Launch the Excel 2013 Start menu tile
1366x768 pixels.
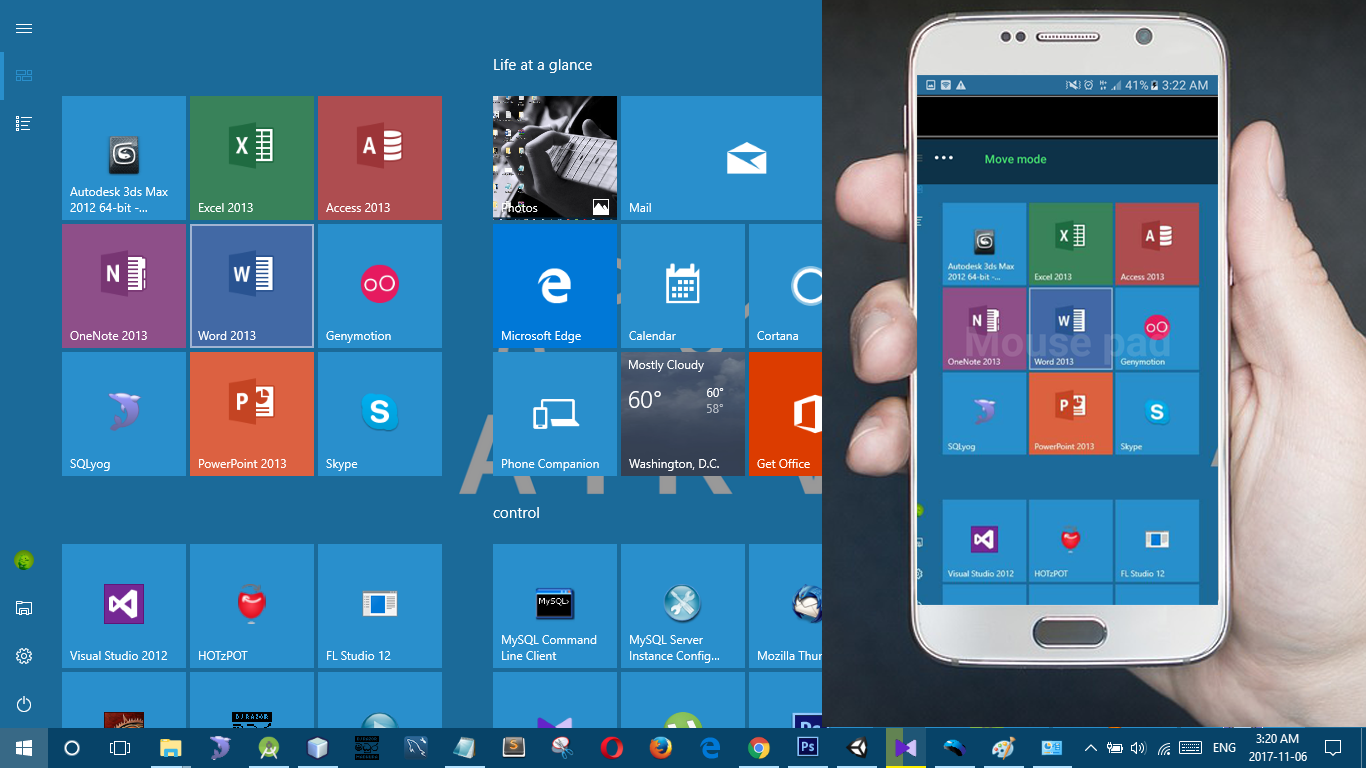click(252, 158)
